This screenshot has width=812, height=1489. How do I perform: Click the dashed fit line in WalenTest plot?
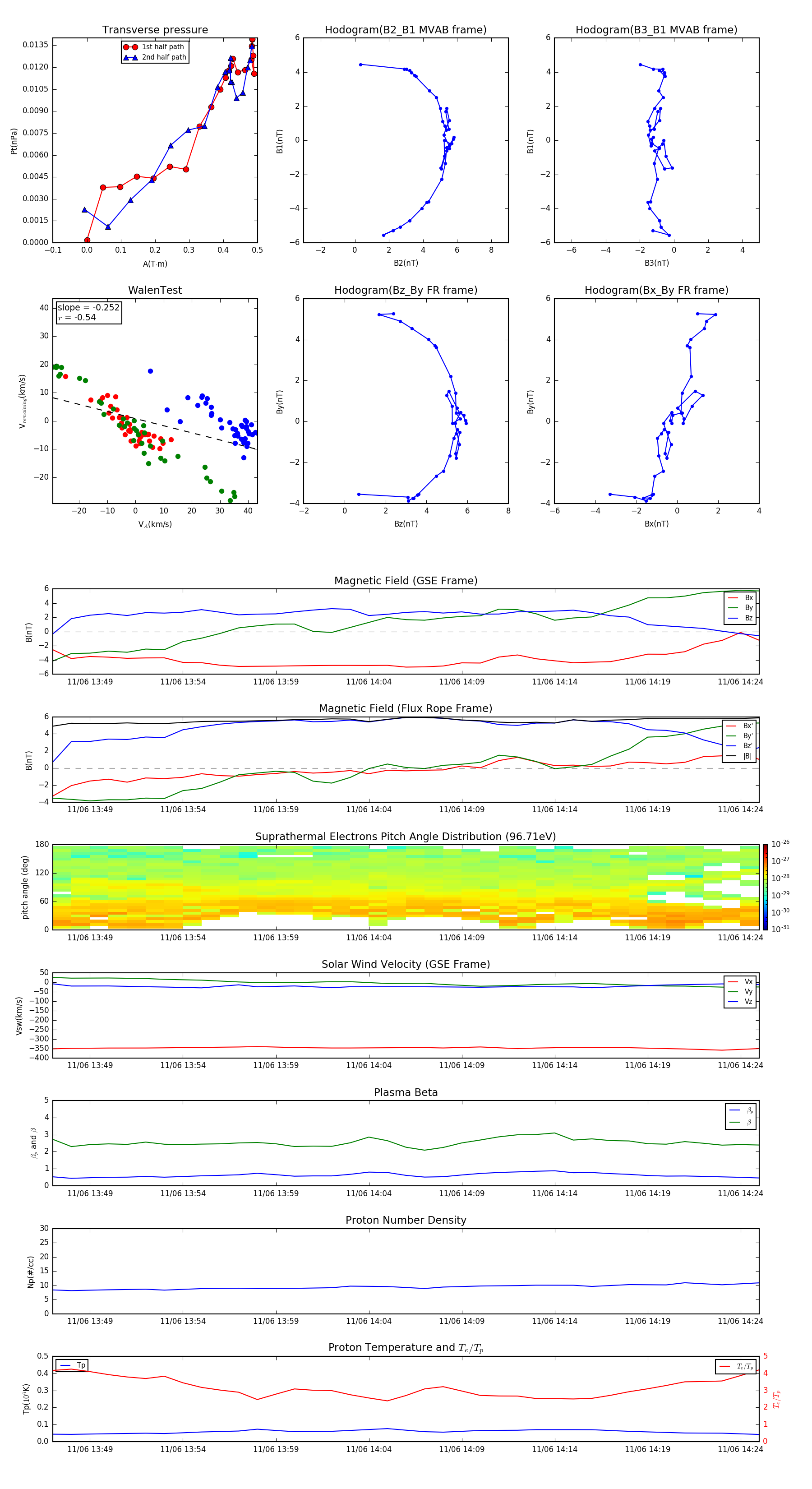155,423
